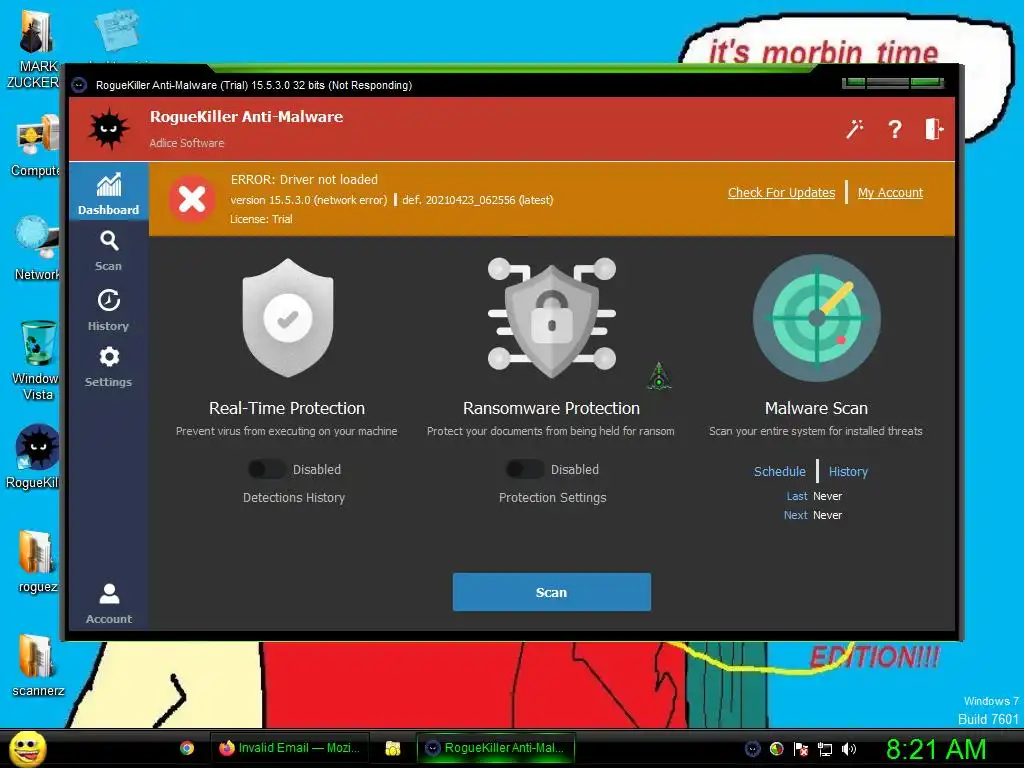Click ERROR: Driver not loaded text
The width and height of the screenshot is (1024, 768).
click(304, 180)
